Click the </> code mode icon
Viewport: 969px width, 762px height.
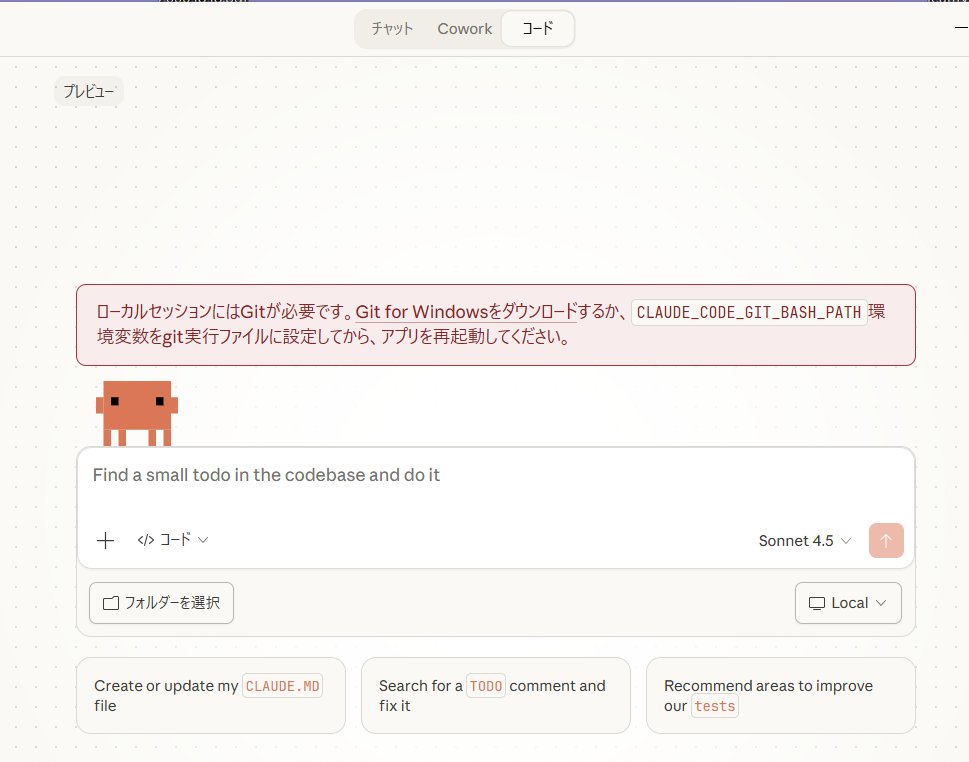(x=146, y=539)
